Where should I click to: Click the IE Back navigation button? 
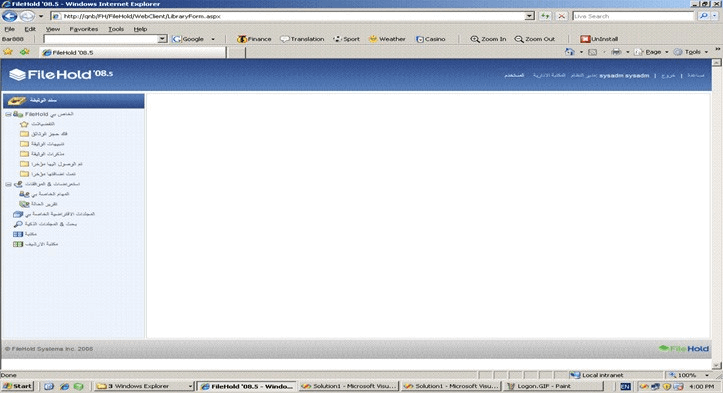9,16
